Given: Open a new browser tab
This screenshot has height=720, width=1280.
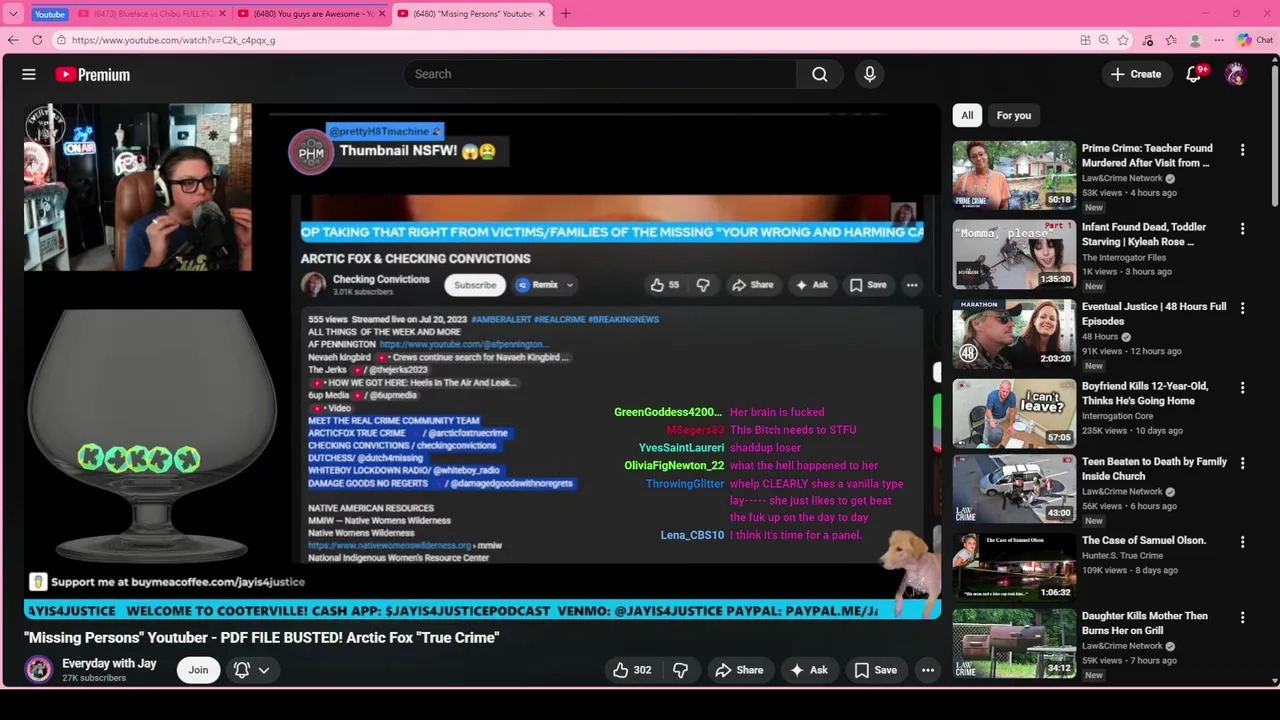Looking at the screenshot, I should [566, 14].
